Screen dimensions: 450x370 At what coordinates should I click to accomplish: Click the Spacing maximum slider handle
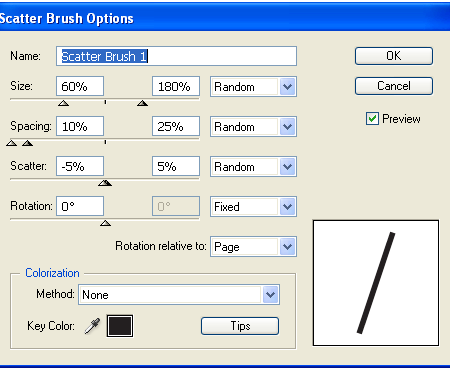(27, 143)
